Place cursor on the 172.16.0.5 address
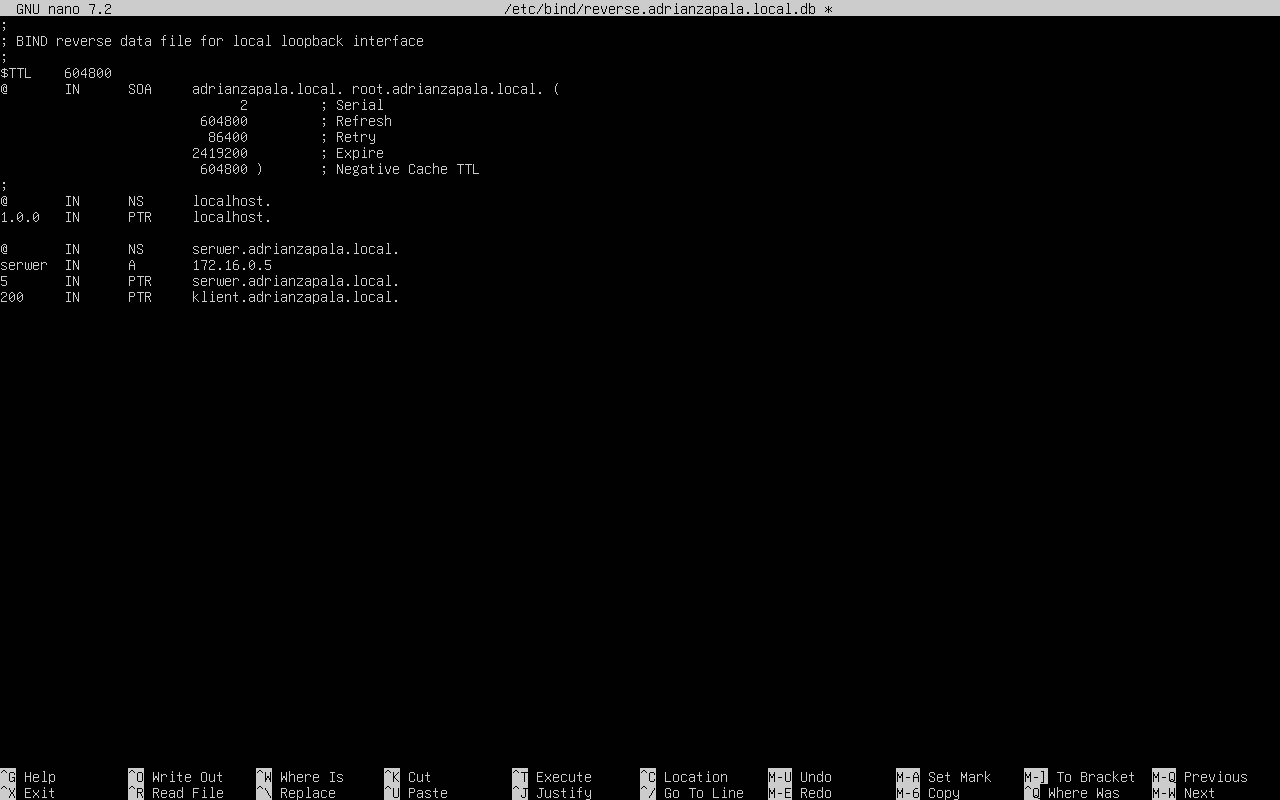Screen dimensions: 1280x800 (232, 265)
